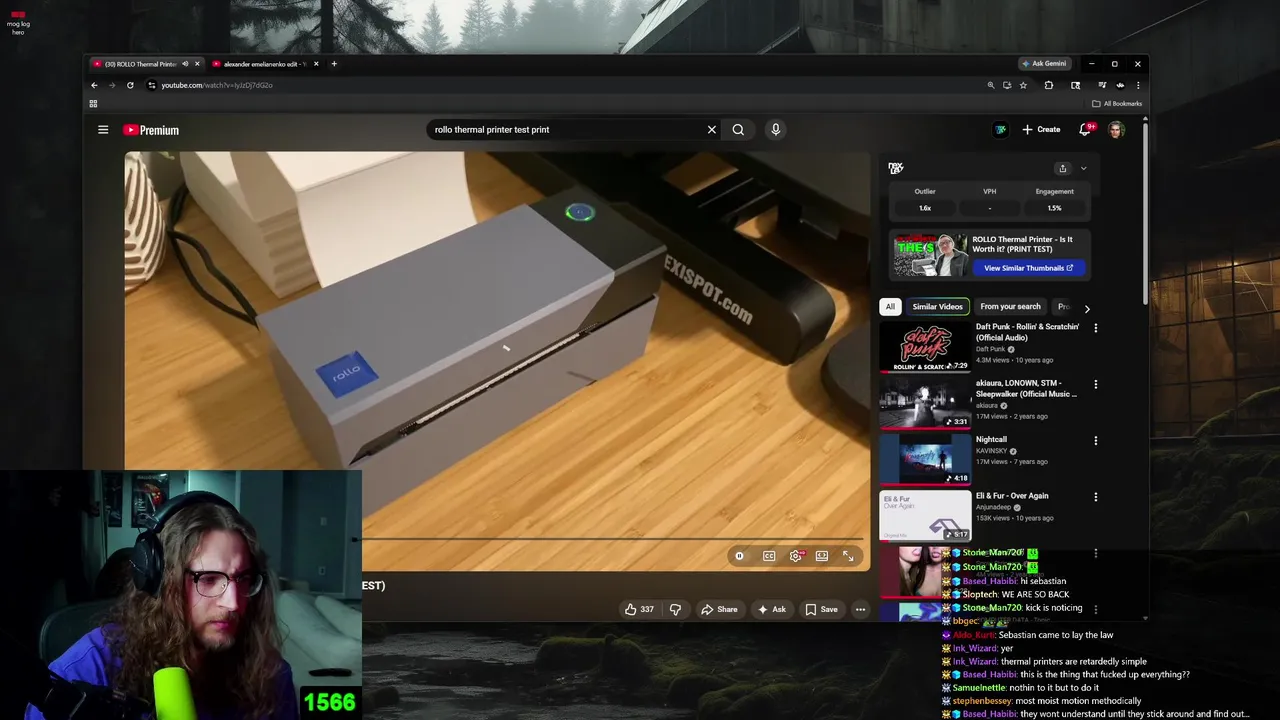The height and width of the screenshot is (720, 1280).
Task: Open Anjunadeep channel name link
Action: click(994, 507)
